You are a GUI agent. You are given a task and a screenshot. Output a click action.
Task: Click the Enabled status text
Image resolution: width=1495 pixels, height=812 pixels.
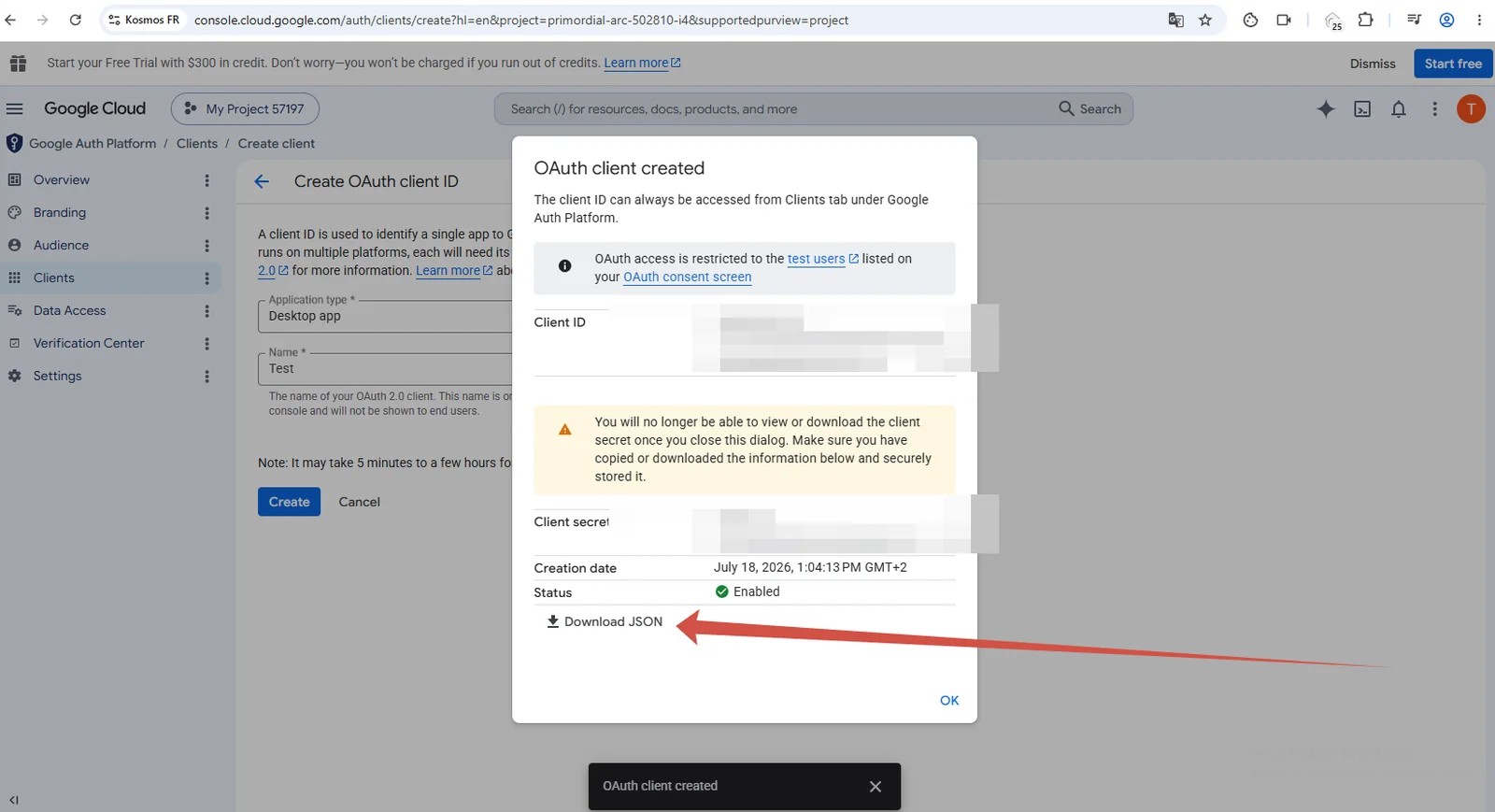[x=756, y=591]
